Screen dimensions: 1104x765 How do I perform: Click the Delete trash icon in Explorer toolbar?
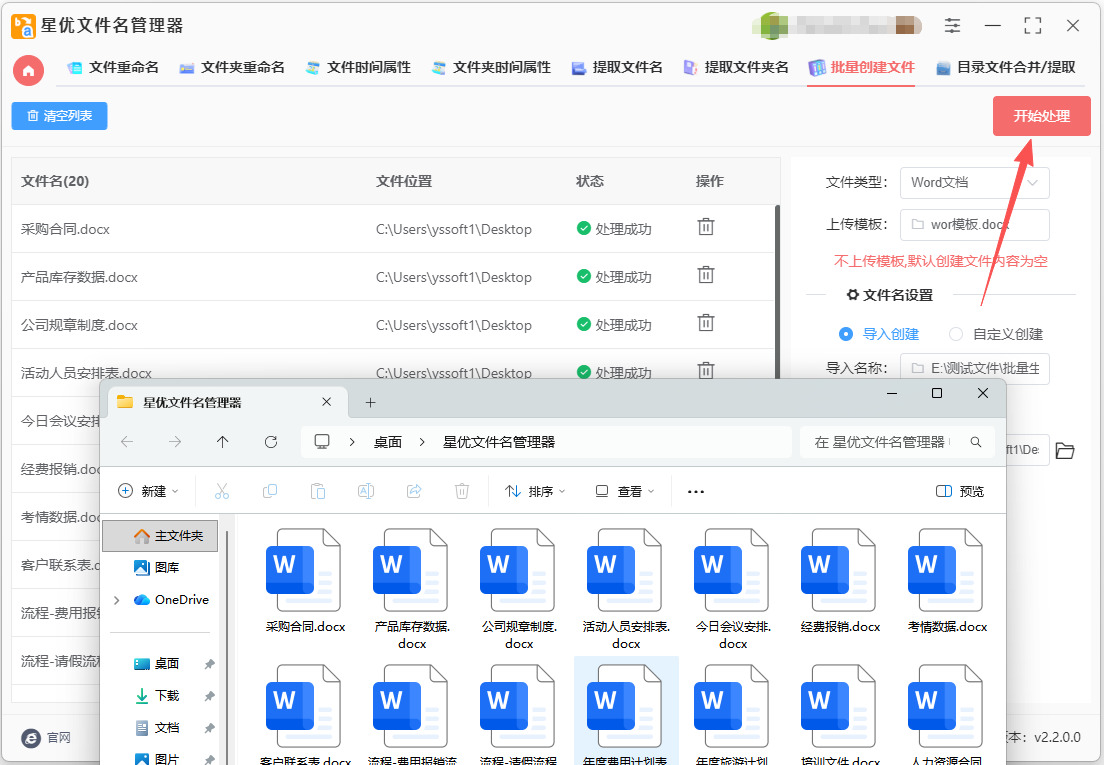(462, 491)
